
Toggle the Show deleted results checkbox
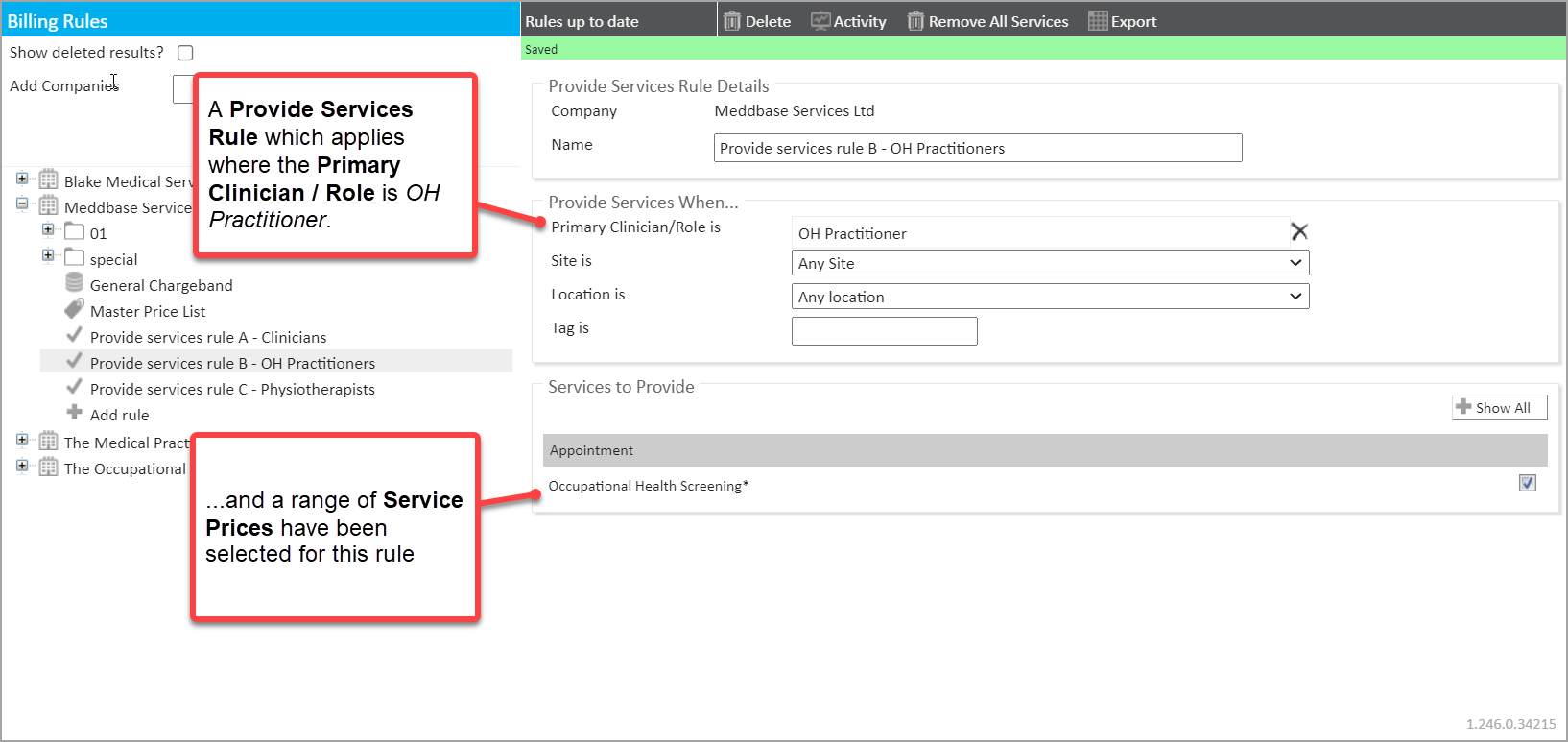(185, 53)
